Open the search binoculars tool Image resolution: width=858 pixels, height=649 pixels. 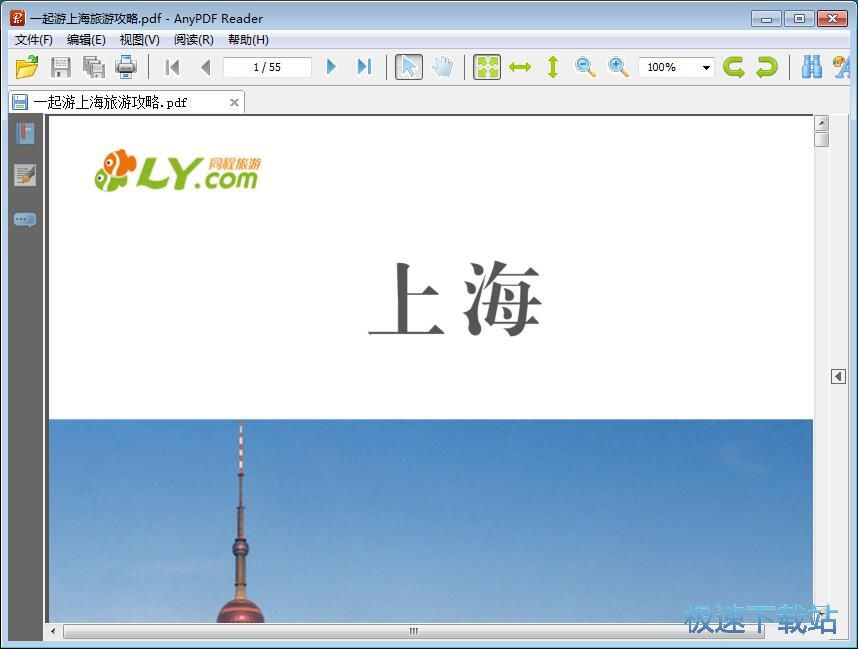(811, 67)
